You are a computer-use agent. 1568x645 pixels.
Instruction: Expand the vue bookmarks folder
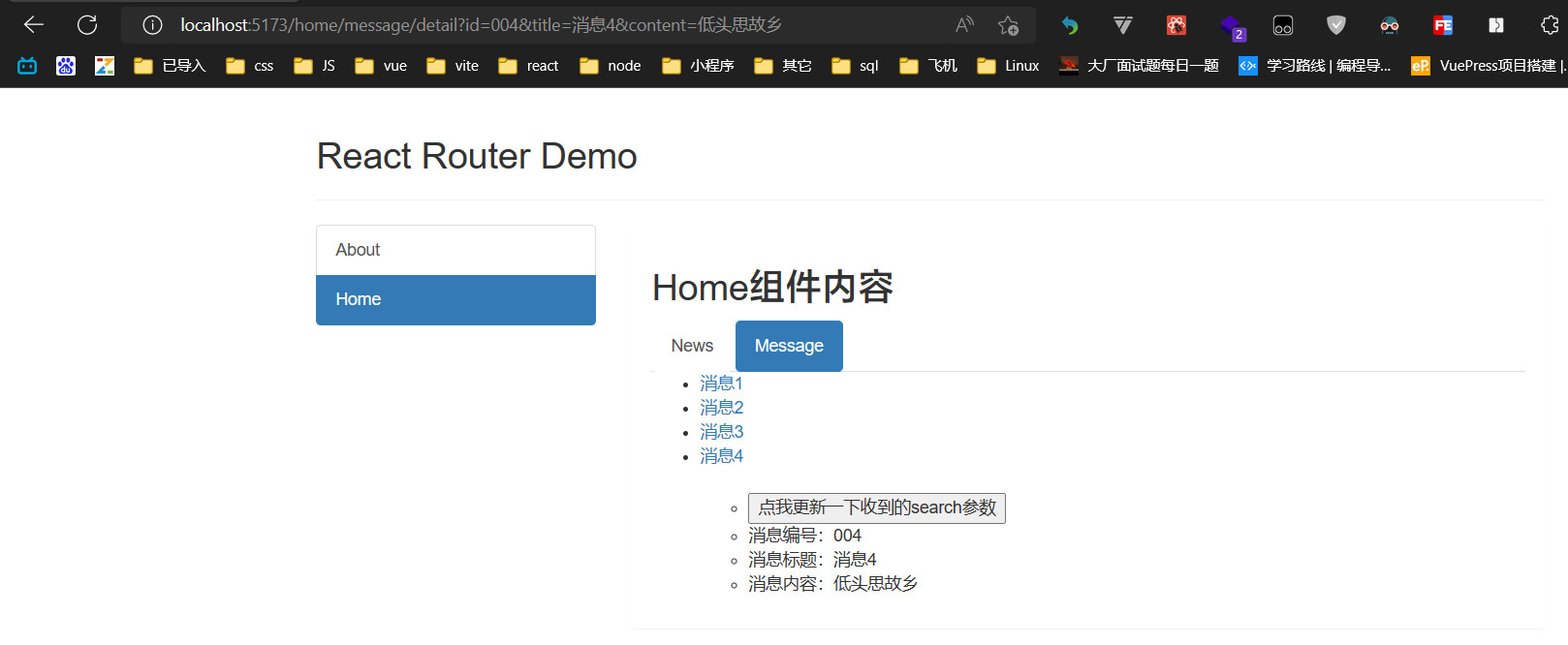pyautogui.click(x=381, y=66)
